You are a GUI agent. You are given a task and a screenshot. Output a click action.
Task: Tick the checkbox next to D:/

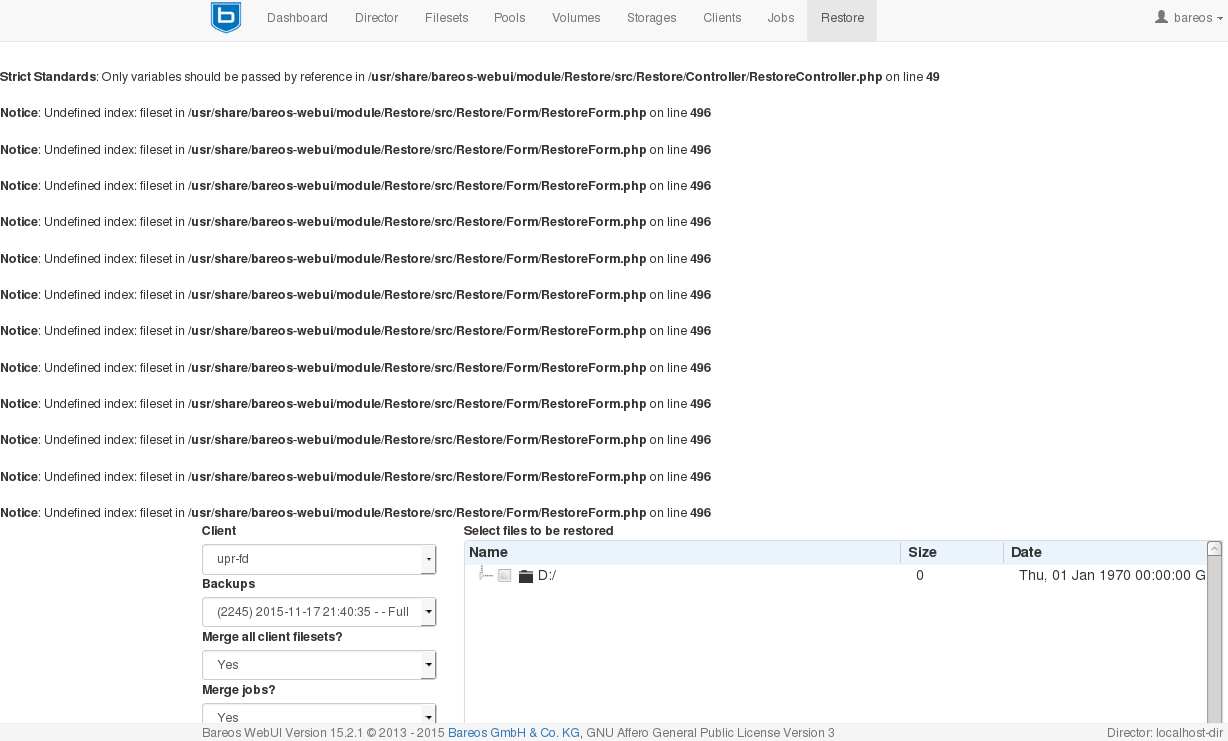505,576
